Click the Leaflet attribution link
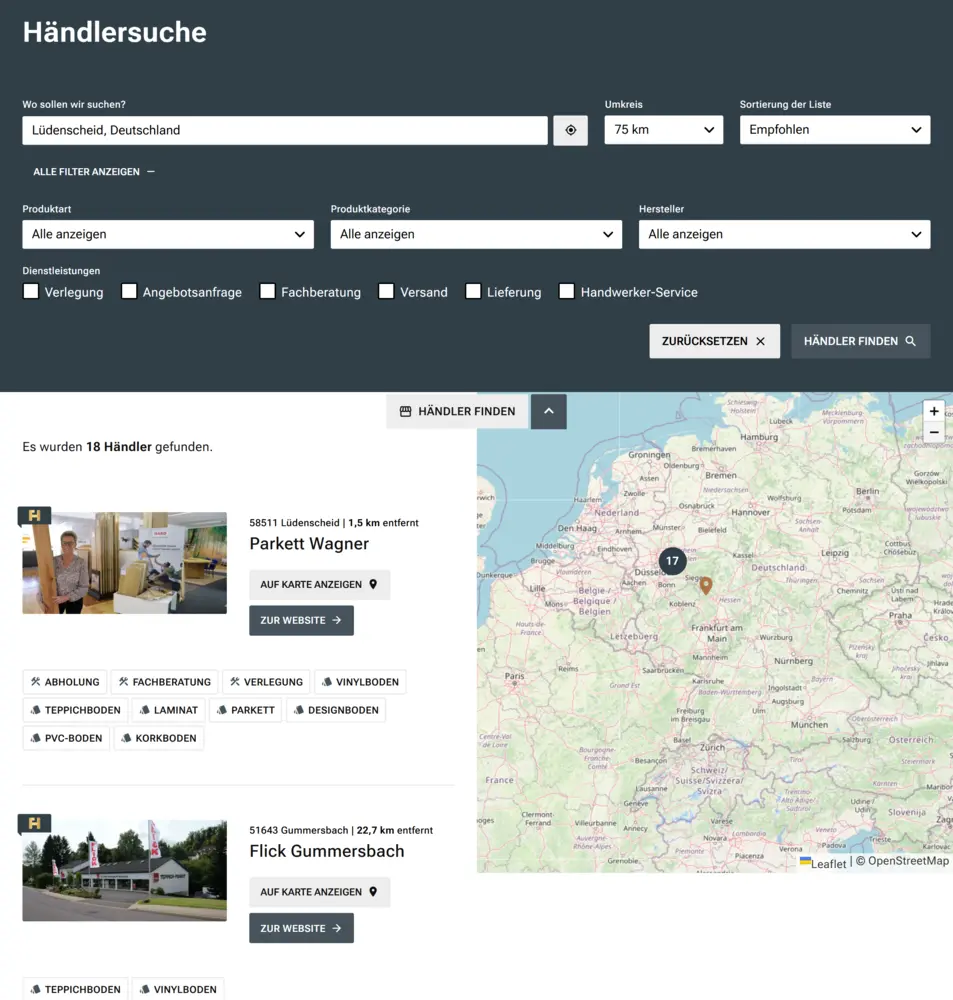 (827, 863)
